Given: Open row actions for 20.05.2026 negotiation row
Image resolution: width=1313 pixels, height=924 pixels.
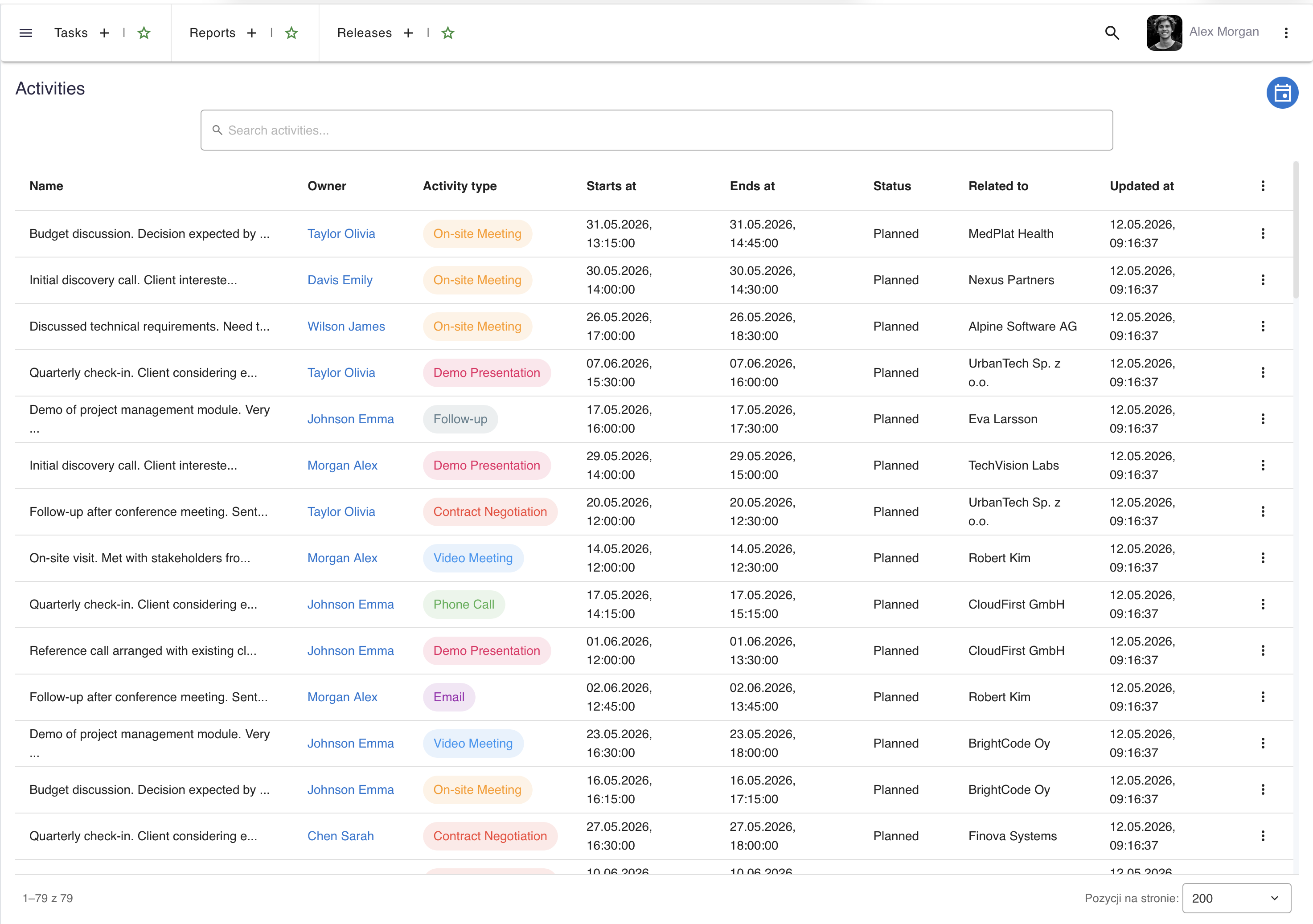Looking at the screenshot, I should (1263, 511).
